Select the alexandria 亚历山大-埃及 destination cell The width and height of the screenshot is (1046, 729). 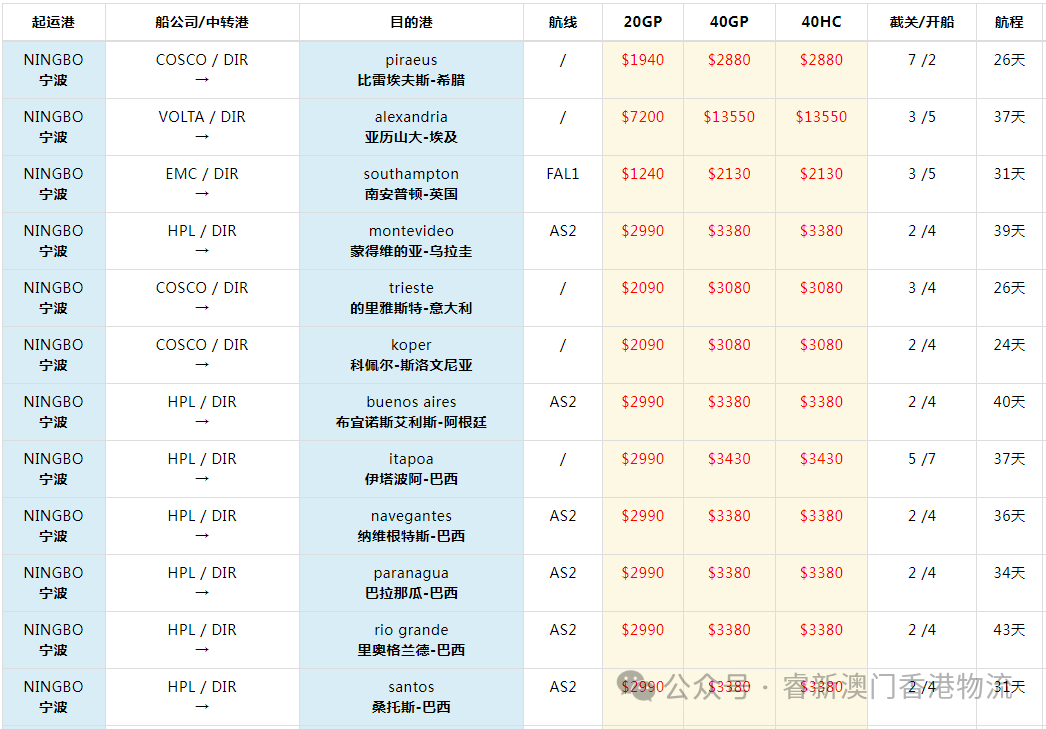tap(411, 127)
